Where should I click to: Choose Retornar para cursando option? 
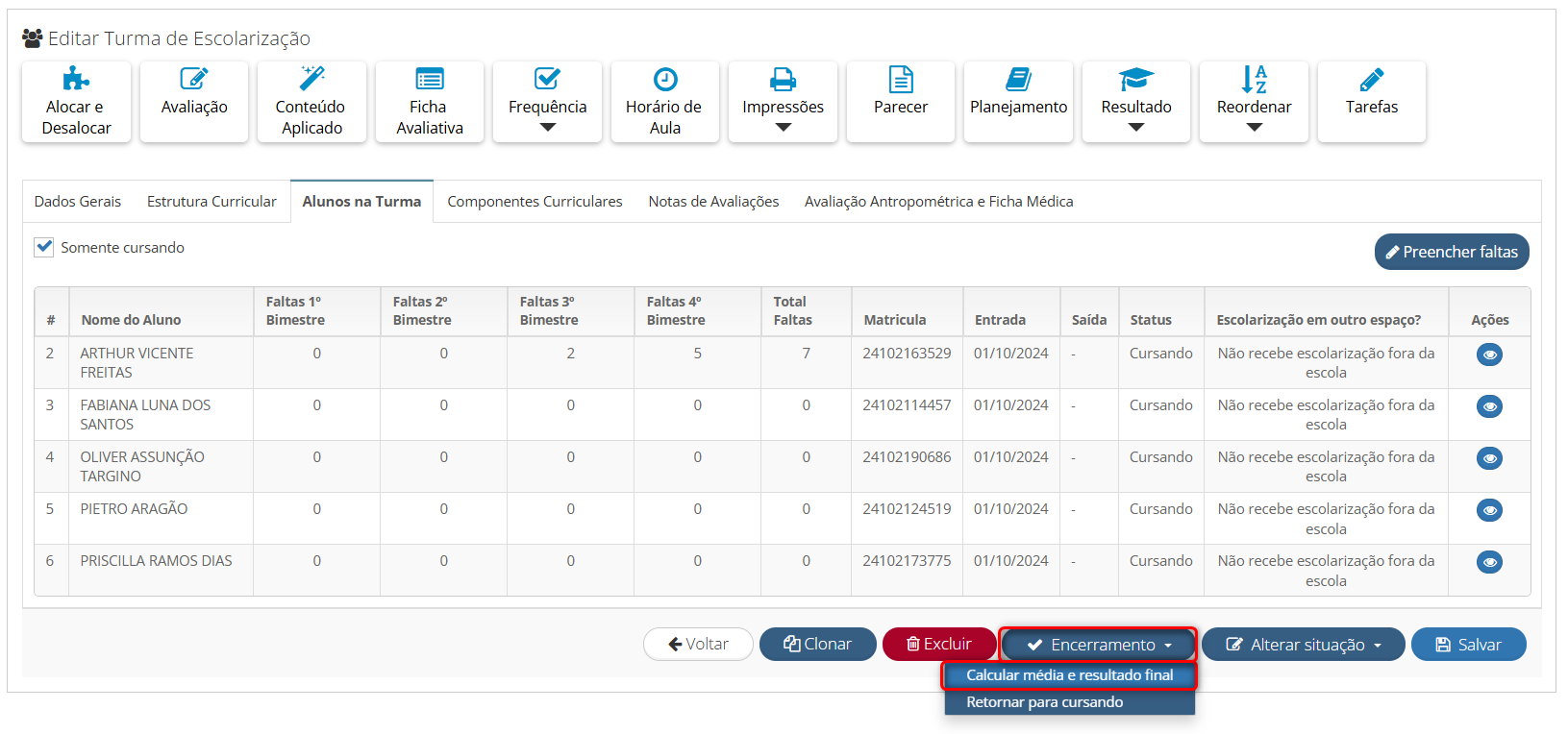point(1044,702)
